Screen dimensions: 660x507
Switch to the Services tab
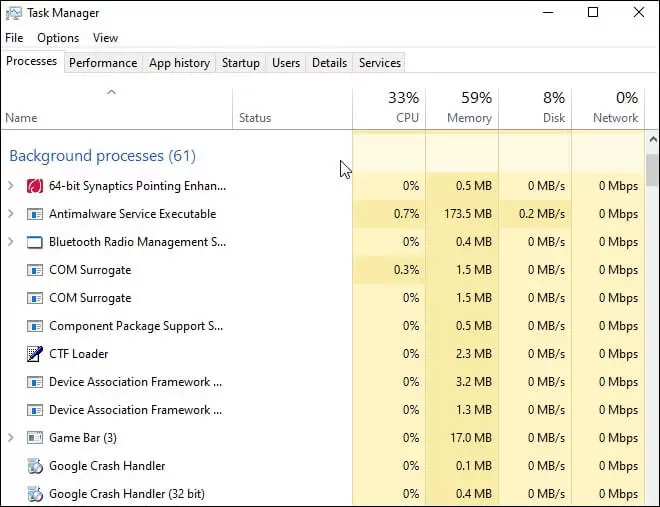tap(380, 63)
